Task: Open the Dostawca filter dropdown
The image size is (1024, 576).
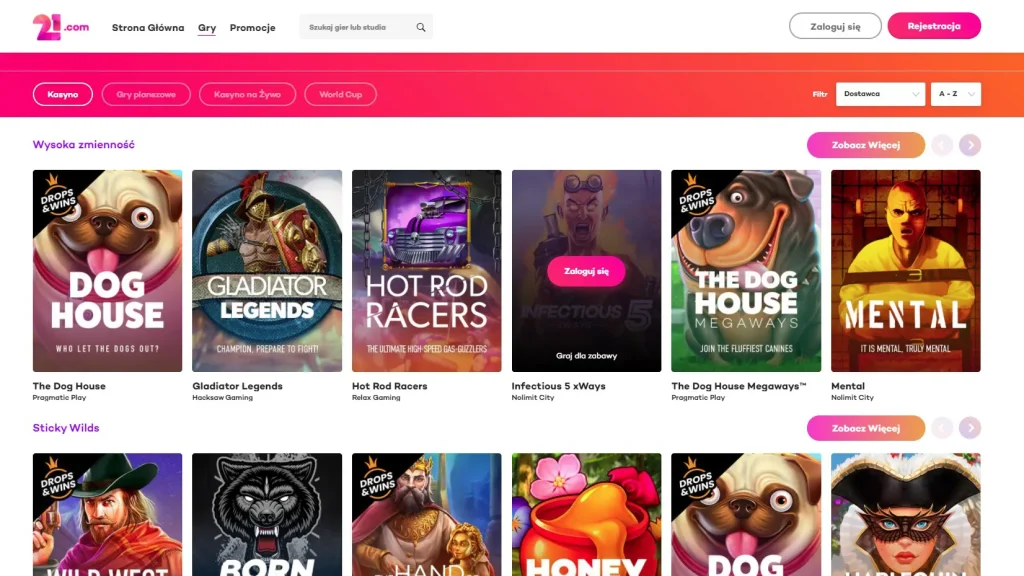Action: coord(880,94)
